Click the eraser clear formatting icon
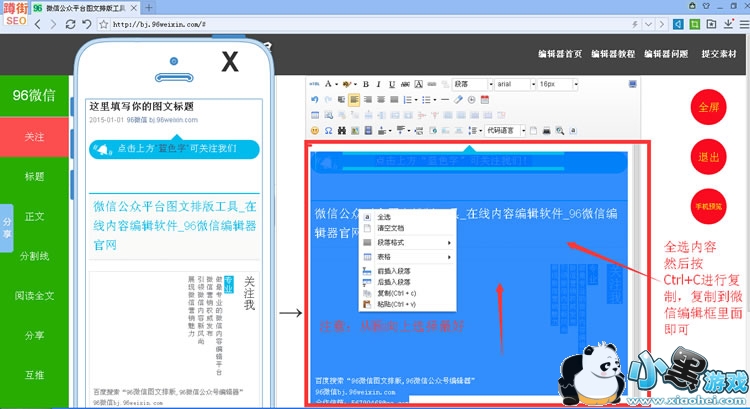This screenshot has width=750, height=409. tap(458, 99)
